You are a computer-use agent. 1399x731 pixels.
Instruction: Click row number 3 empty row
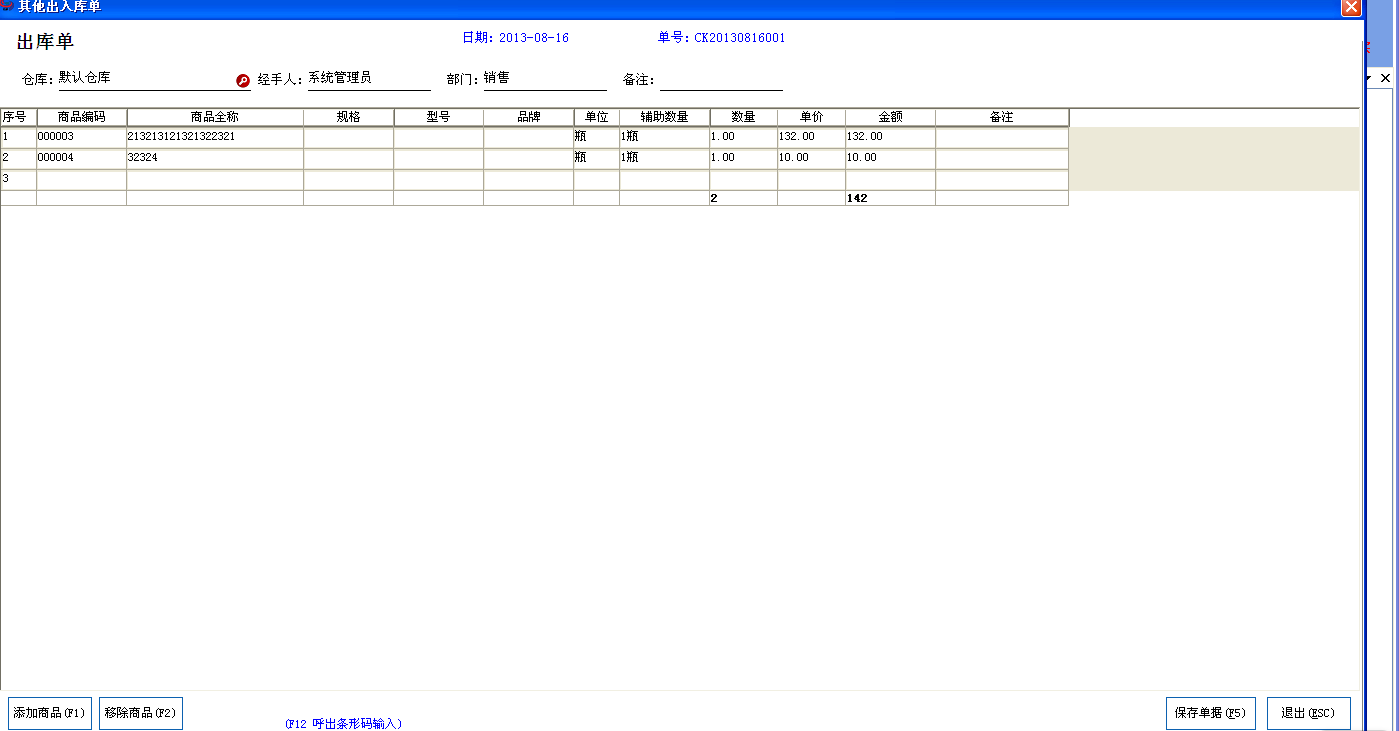pyautogui.click(x=18, y=179)
